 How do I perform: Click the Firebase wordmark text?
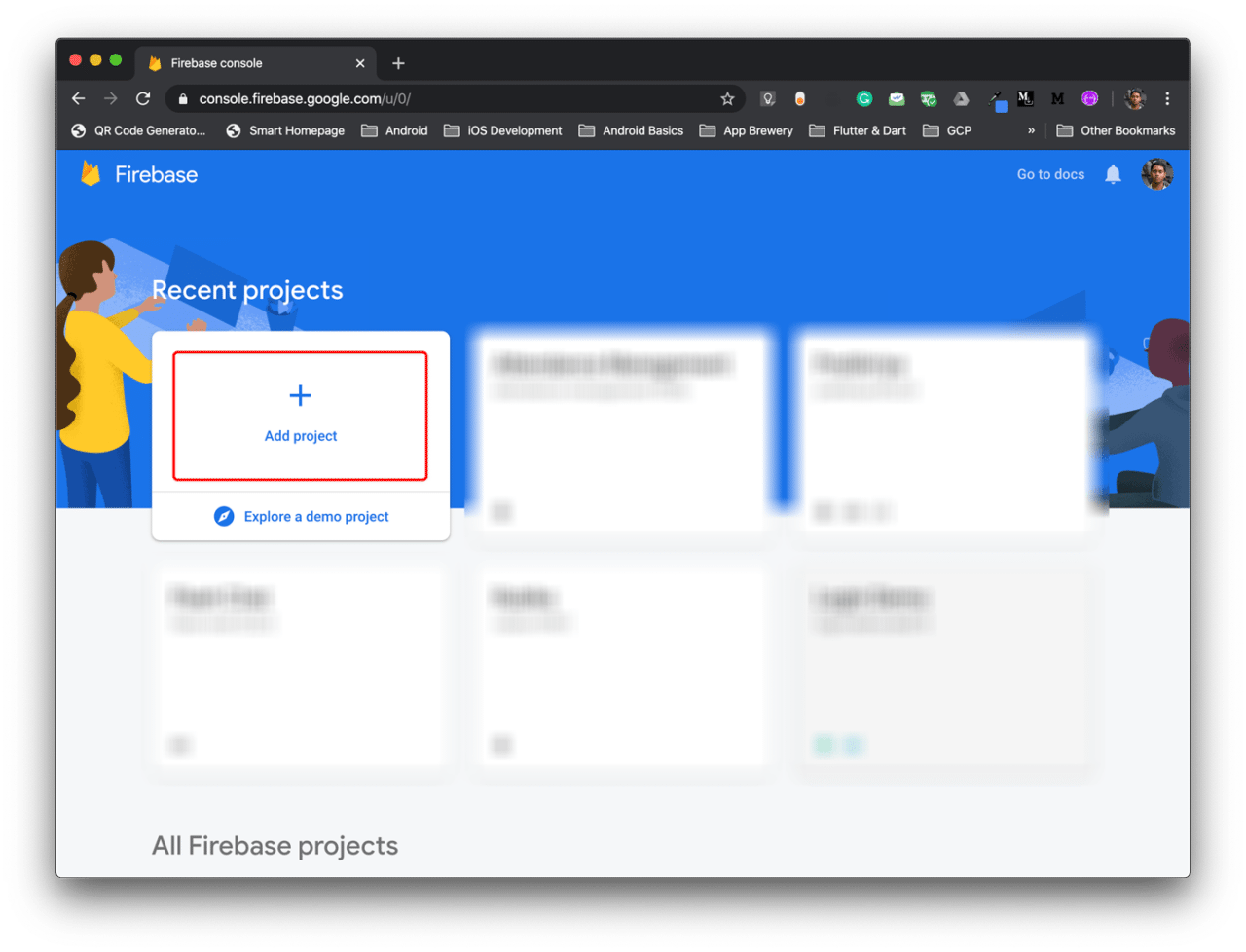156,174
